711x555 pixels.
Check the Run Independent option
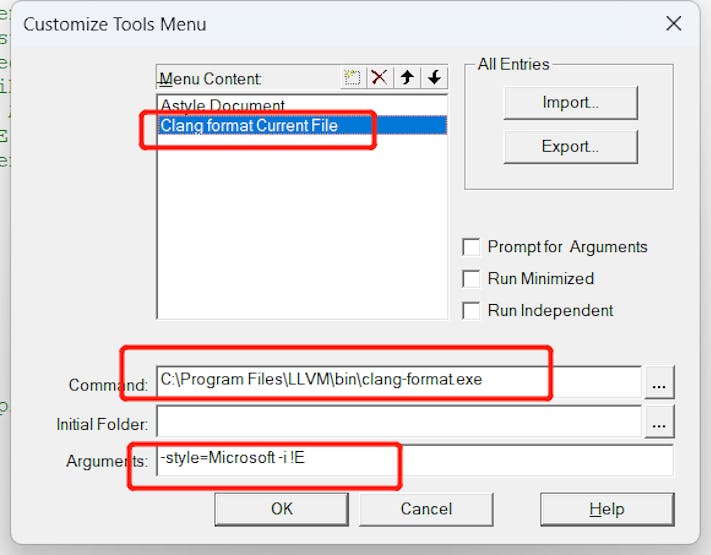(x=471, y=311)
